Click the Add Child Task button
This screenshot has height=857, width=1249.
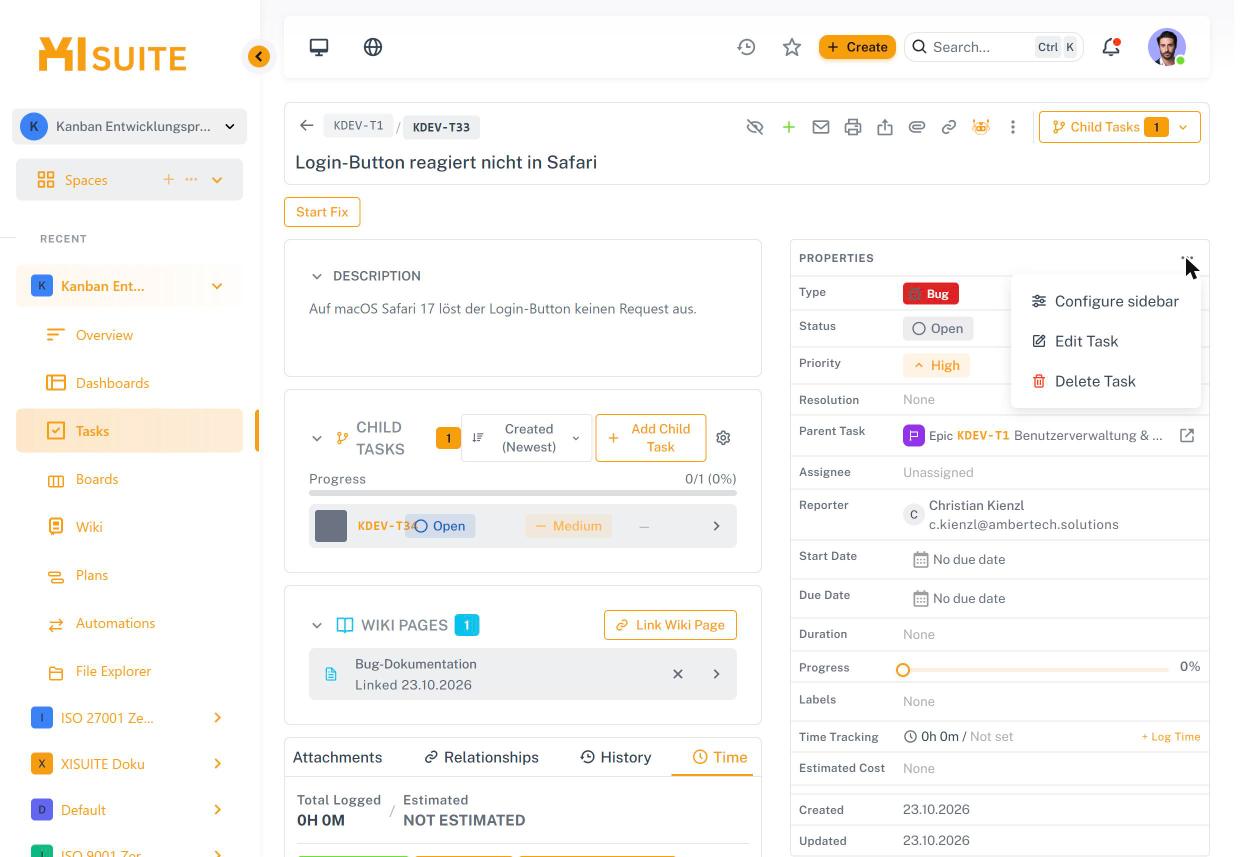pos(651,438)
